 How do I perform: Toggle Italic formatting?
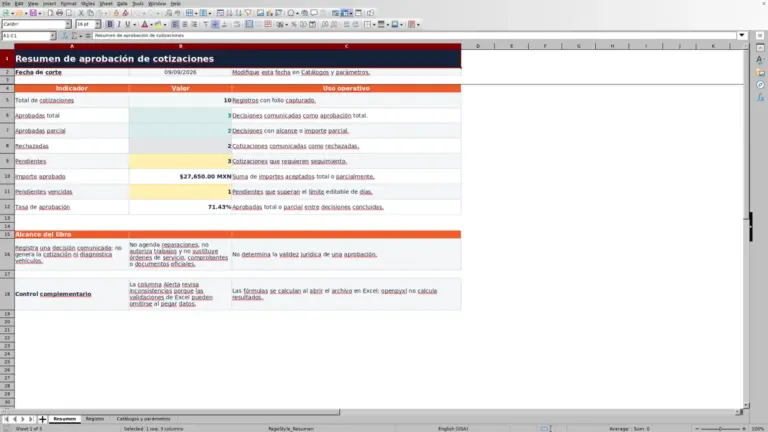pos(119,24)
